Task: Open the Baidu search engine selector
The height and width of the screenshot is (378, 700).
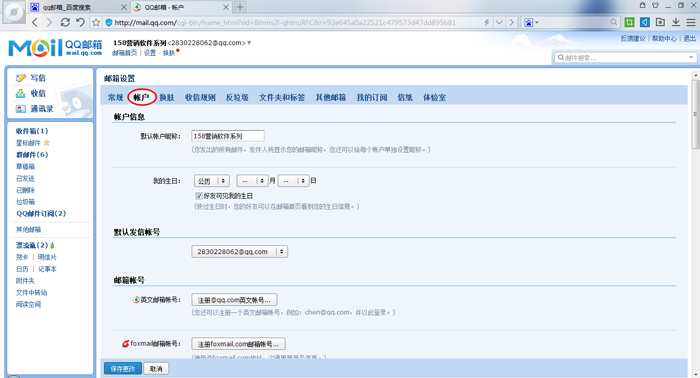Action: (x=531, y=22)
